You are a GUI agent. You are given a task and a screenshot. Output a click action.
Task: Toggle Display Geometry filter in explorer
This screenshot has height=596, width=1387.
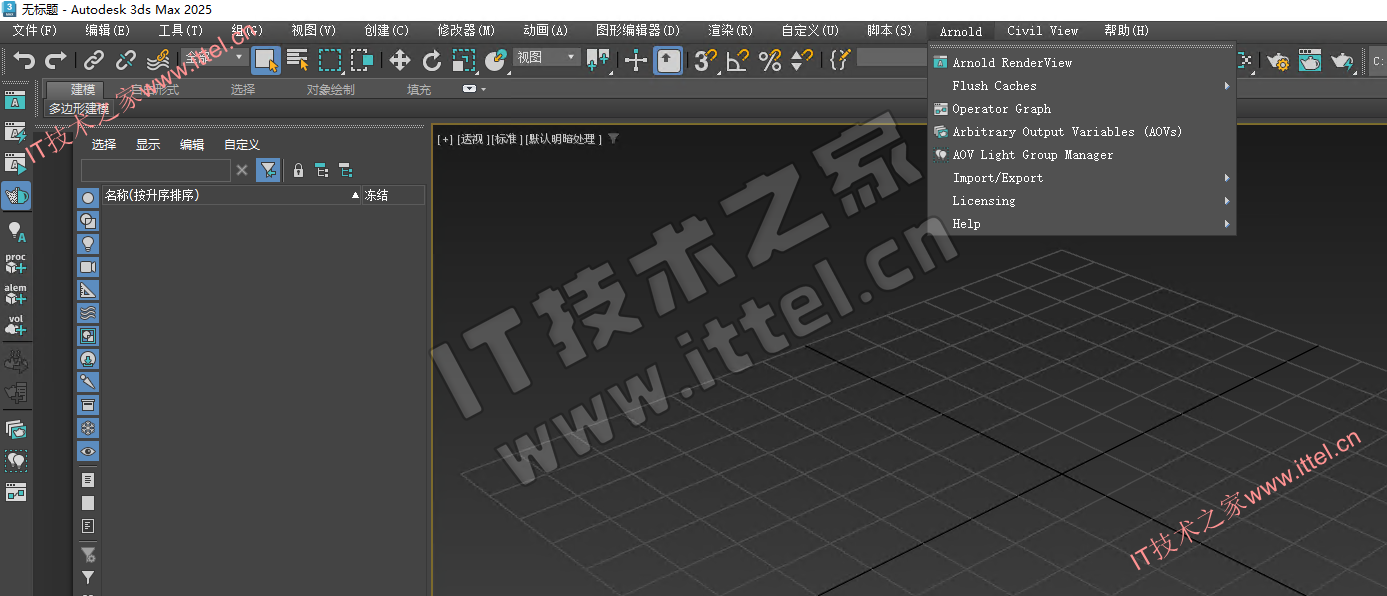pos(88,197)
